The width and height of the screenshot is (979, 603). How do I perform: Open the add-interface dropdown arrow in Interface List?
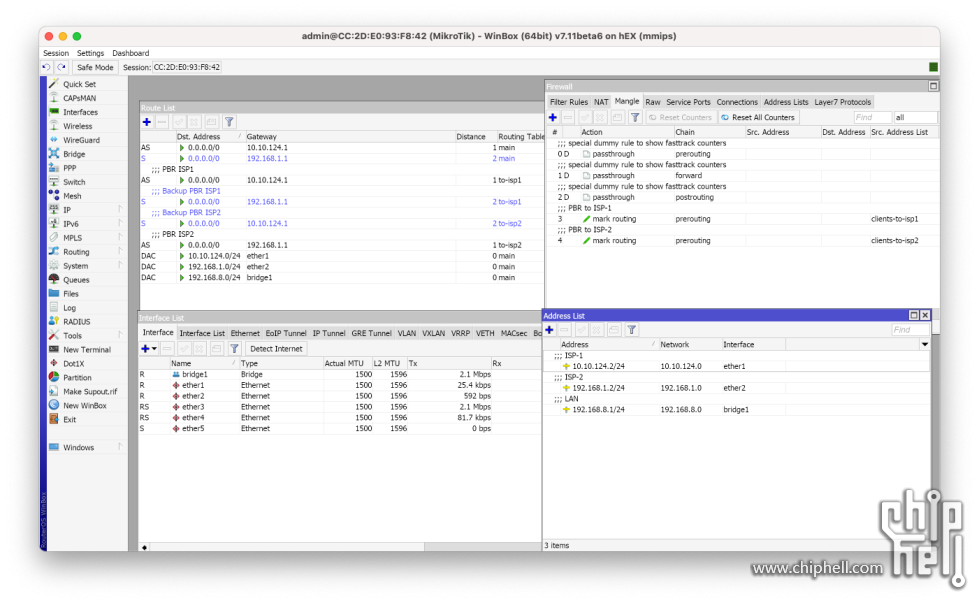(x=154, y=349)
